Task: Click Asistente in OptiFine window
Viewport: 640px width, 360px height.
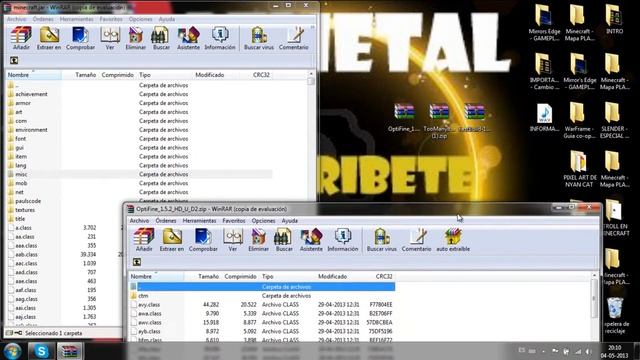Action: pyautogui.click(x=311, y=240)
